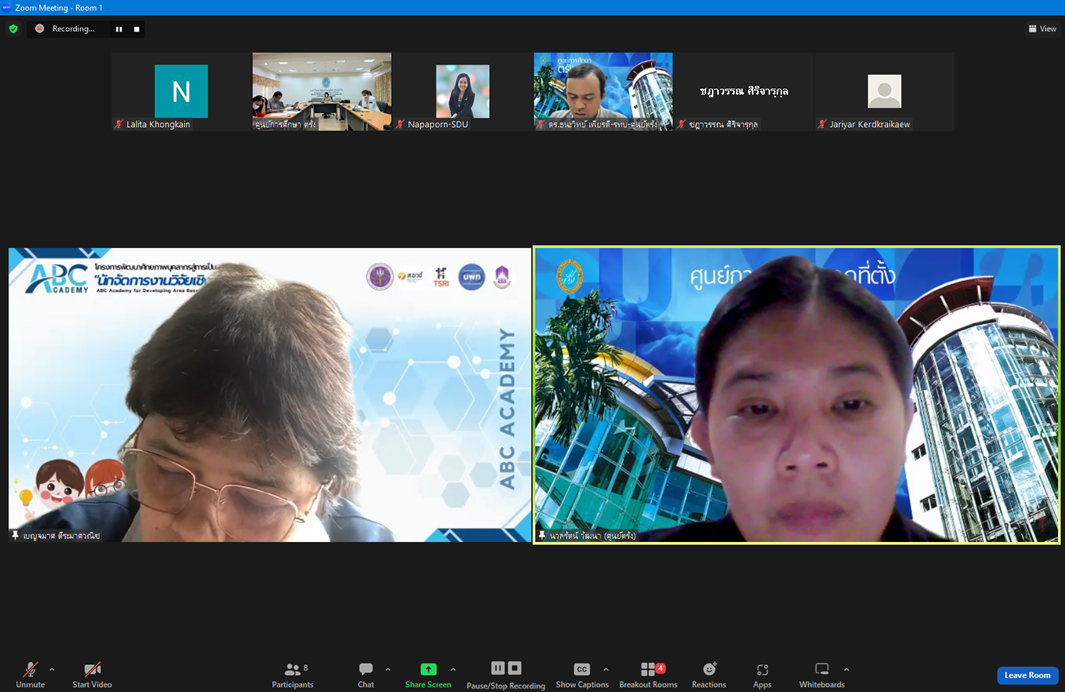Open the View layout menu
The height and width of the screenshot is (692, 1065).
click(x=1042, y=29)
